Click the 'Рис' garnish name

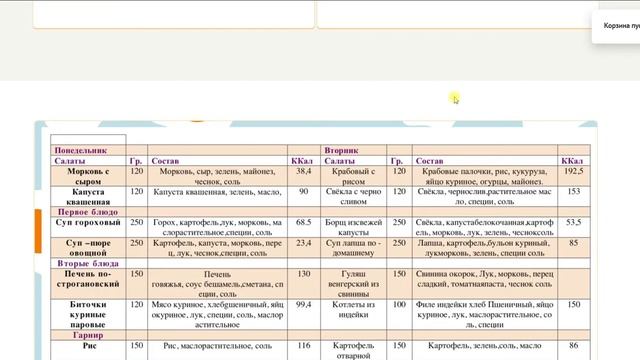tap(89, 346)
